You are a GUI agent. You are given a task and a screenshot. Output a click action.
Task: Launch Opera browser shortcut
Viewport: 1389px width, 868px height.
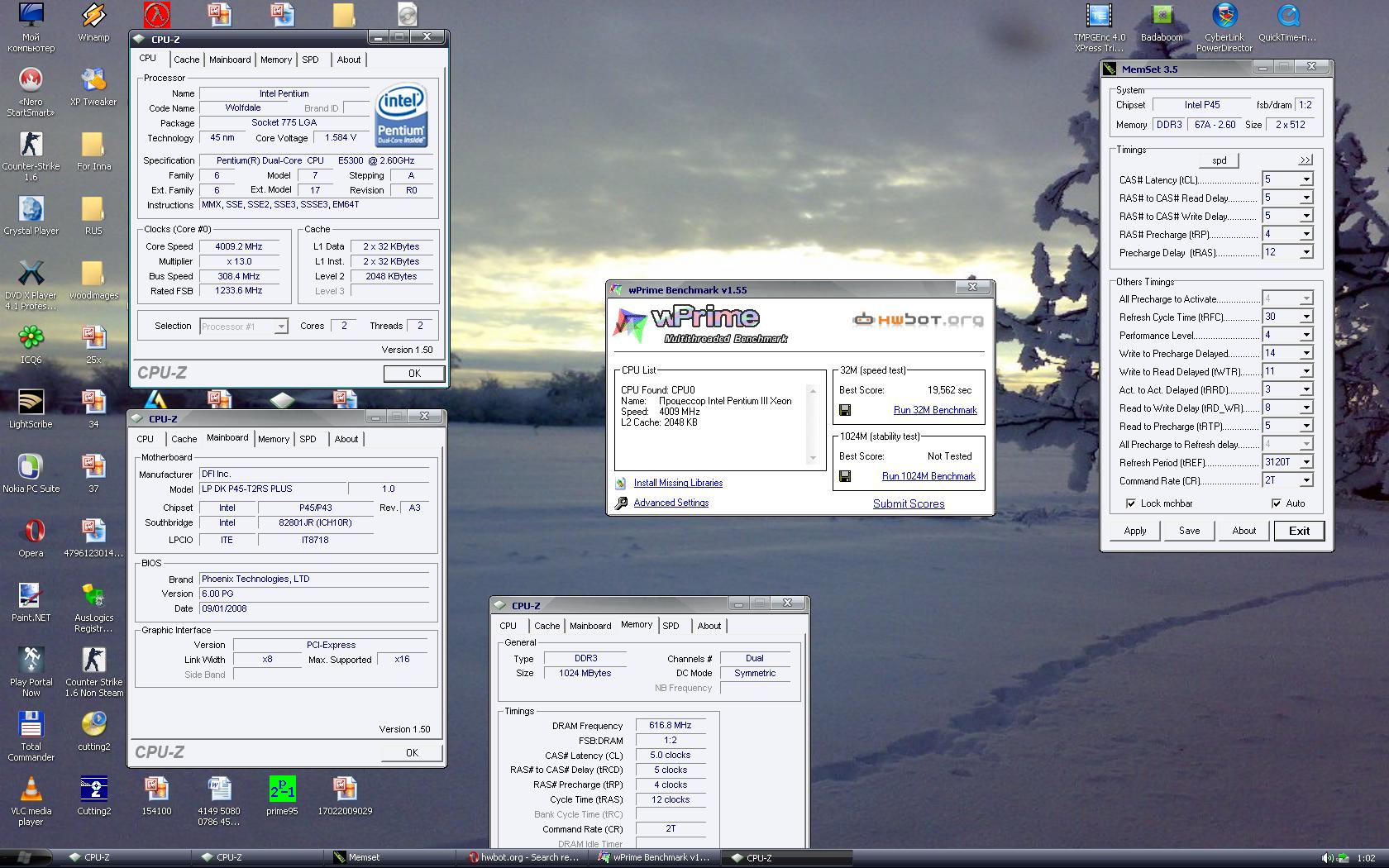pyautogui.click(x=31, y=537)
